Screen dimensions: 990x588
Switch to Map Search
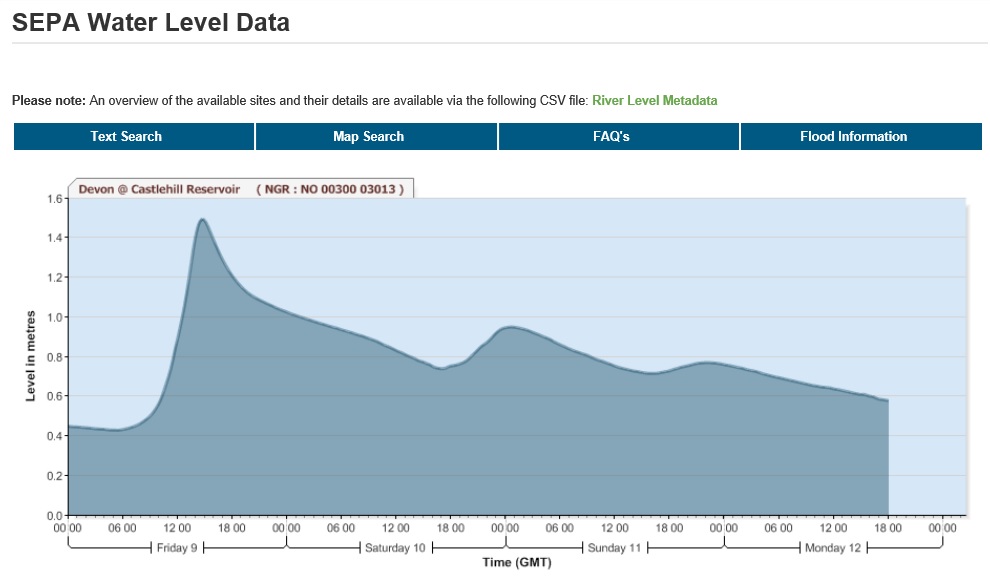click(368, 137)
